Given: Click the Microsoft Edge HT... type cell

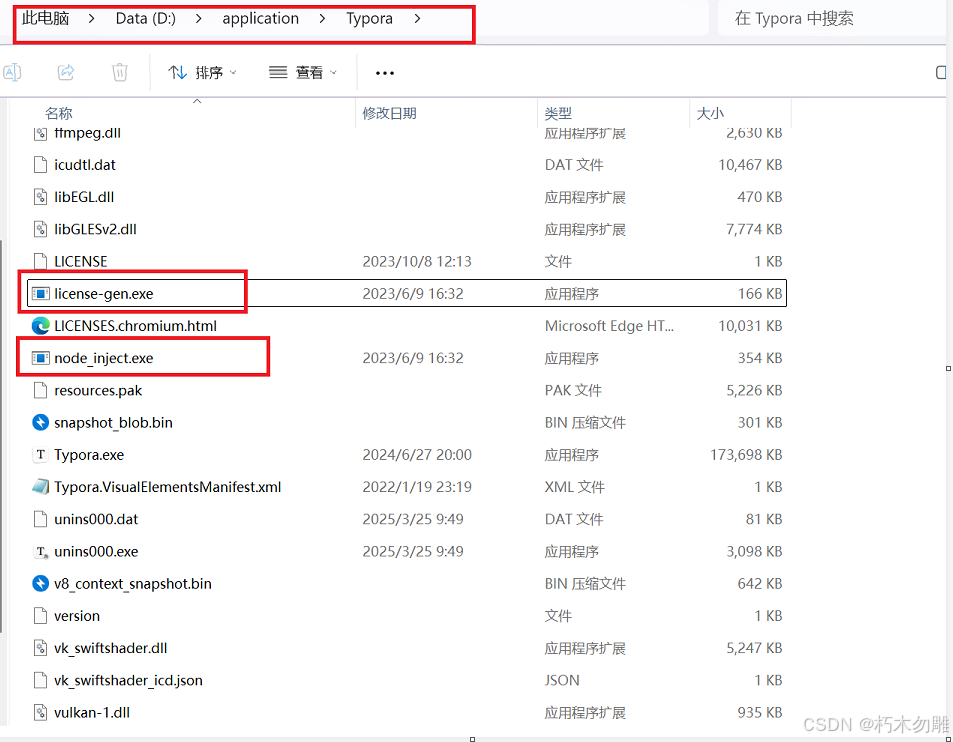Looking at the screenshot, I should tap(609, 326).
